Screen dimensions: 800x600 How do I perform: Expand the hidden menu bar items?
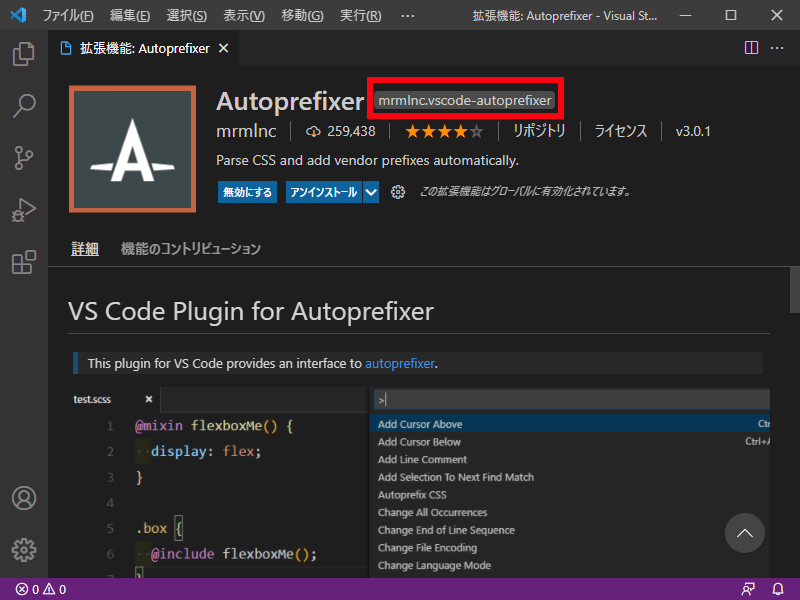coord(407,16)
